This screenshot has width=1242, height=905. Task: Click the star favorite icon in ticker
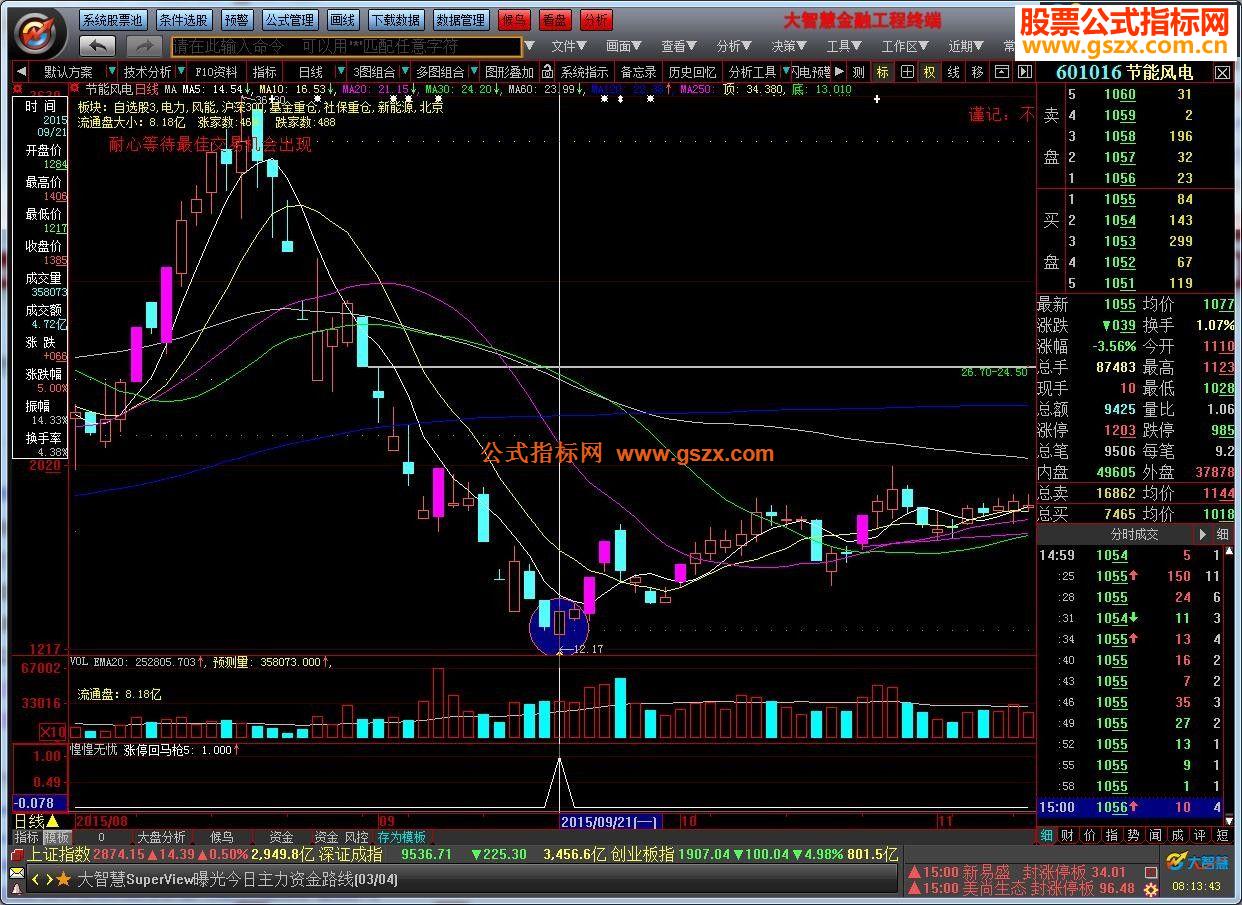click(64, 880)
